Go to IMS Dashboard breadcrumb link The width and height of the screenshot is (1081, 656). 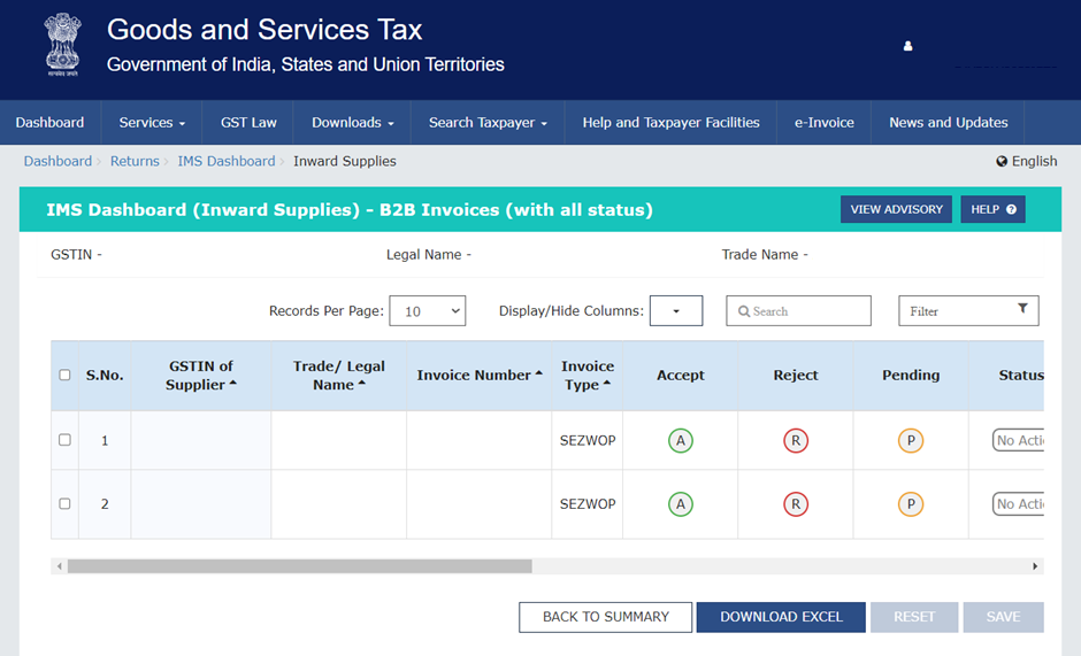pos(226,161)
